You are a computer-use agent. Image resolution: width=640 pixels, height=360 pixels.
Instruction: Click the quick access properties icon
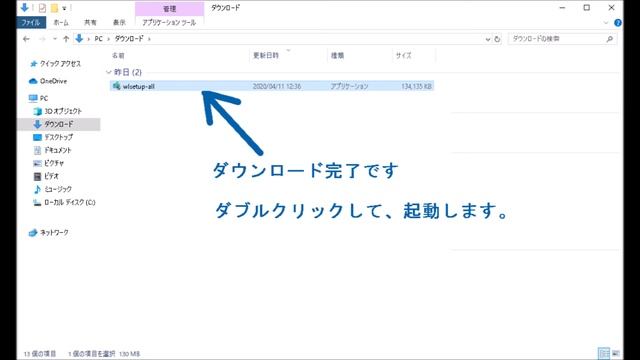tap(42, 8)
